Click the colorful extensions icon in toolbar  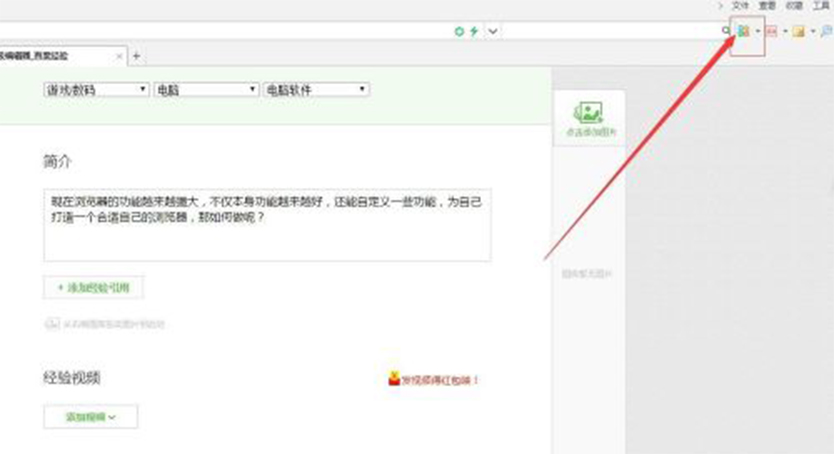point(743,31)
